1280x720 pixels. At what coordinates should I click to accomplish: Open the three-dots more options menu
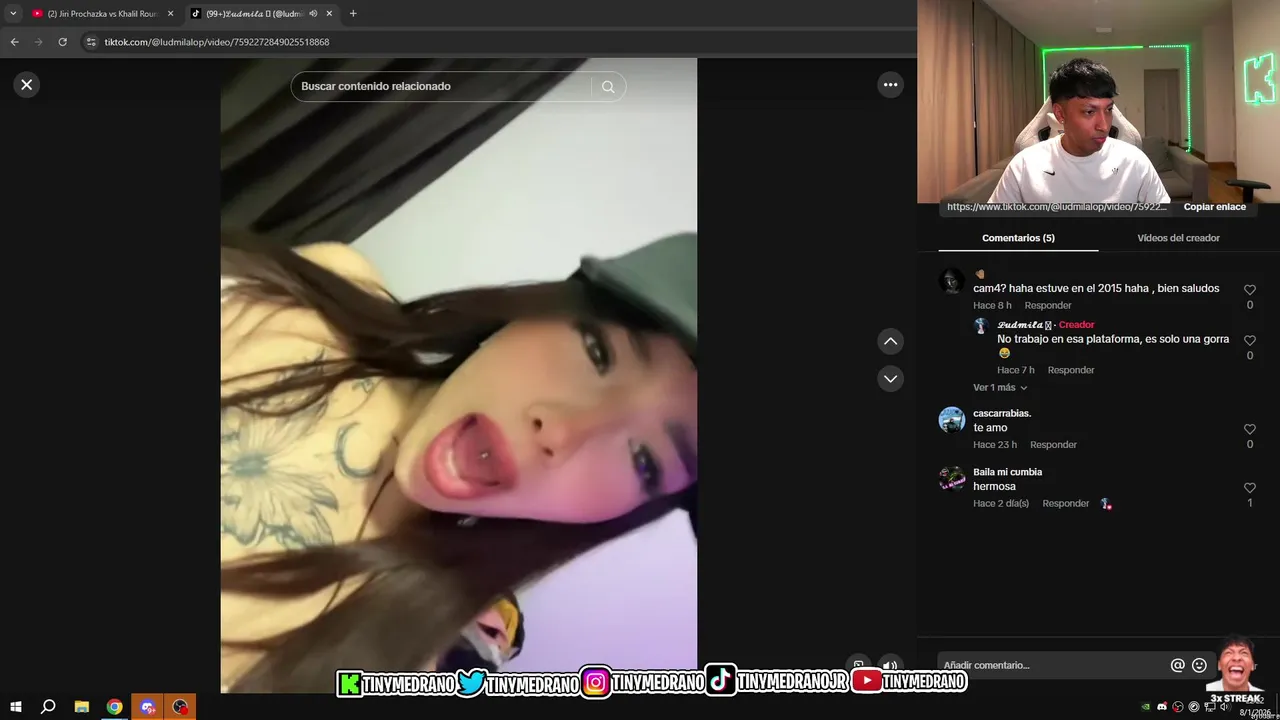(890, 85)
